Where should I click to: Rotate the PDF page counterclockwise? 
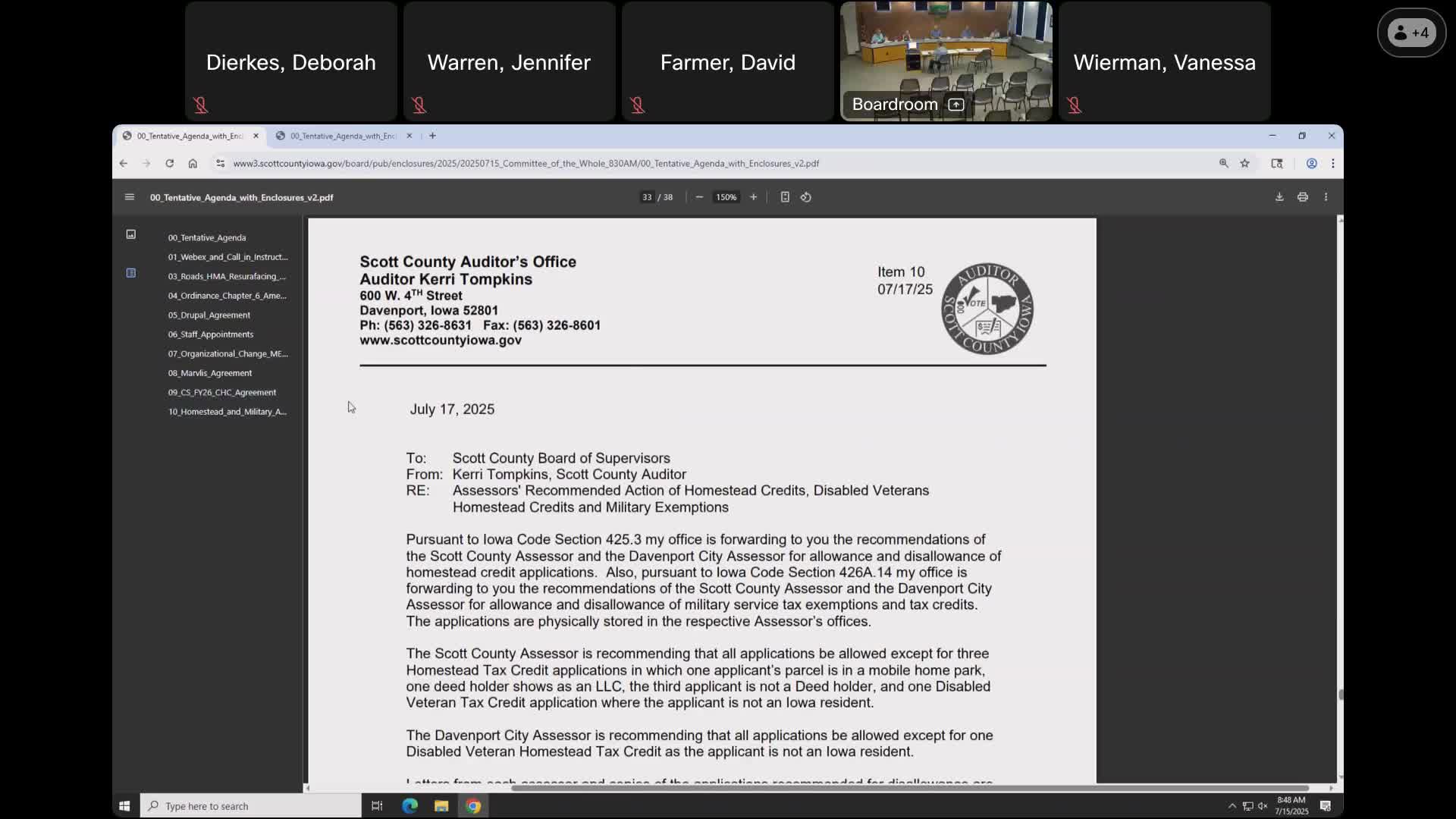click(x=806, y=196)
